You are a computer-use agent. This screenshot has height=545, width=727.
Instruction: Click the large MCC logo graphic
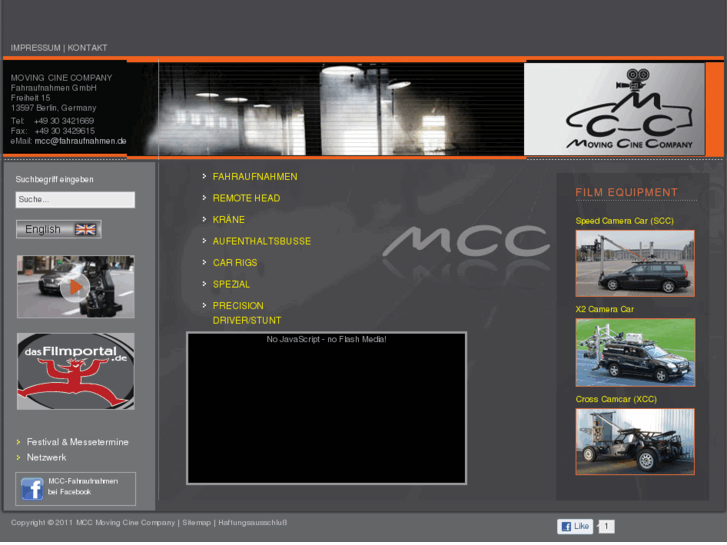click(x=466, y=241)
